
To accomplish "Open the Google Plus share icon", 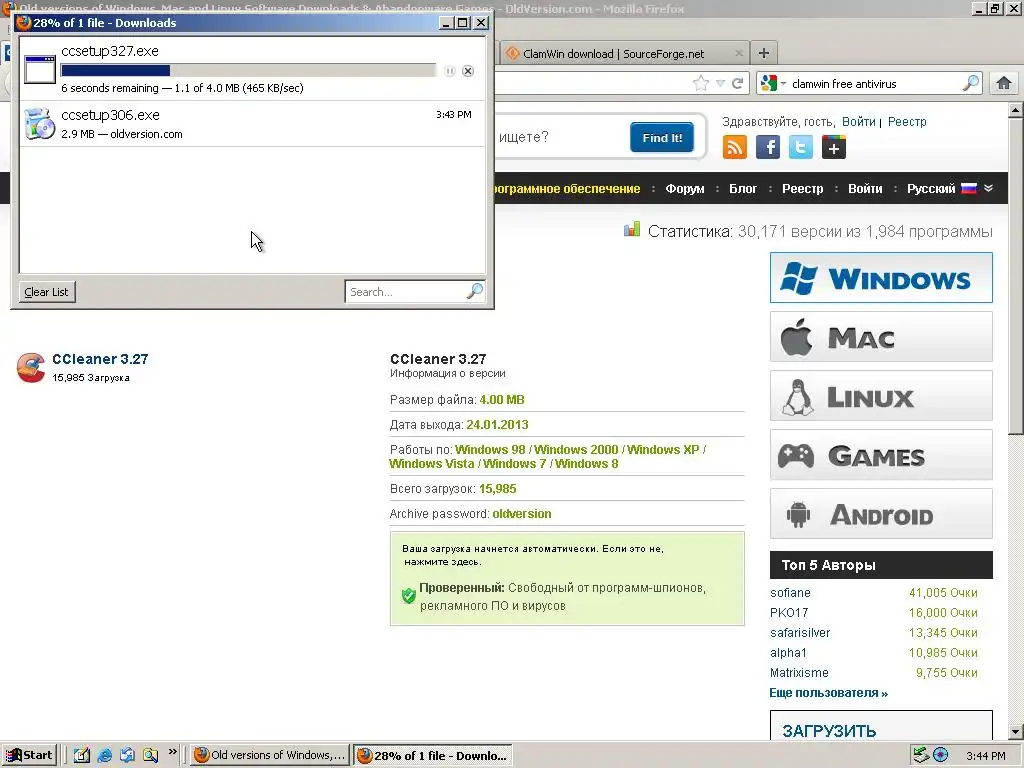I will [834, 147].
